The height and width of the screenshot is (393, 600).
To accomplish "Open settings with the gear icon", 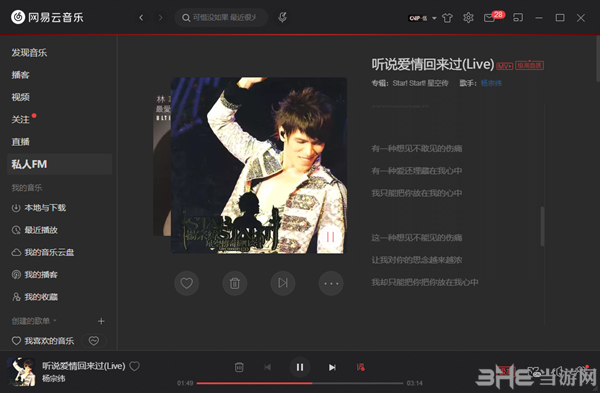I will point(468,18).
